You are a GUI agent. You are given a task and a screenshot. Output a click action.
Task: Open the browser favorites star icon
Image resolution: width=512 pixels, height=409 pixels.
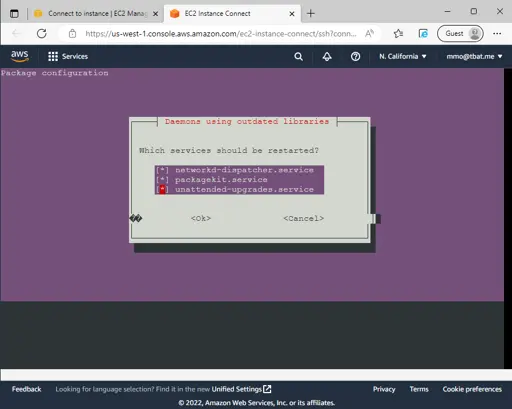[x=398, y=33]
